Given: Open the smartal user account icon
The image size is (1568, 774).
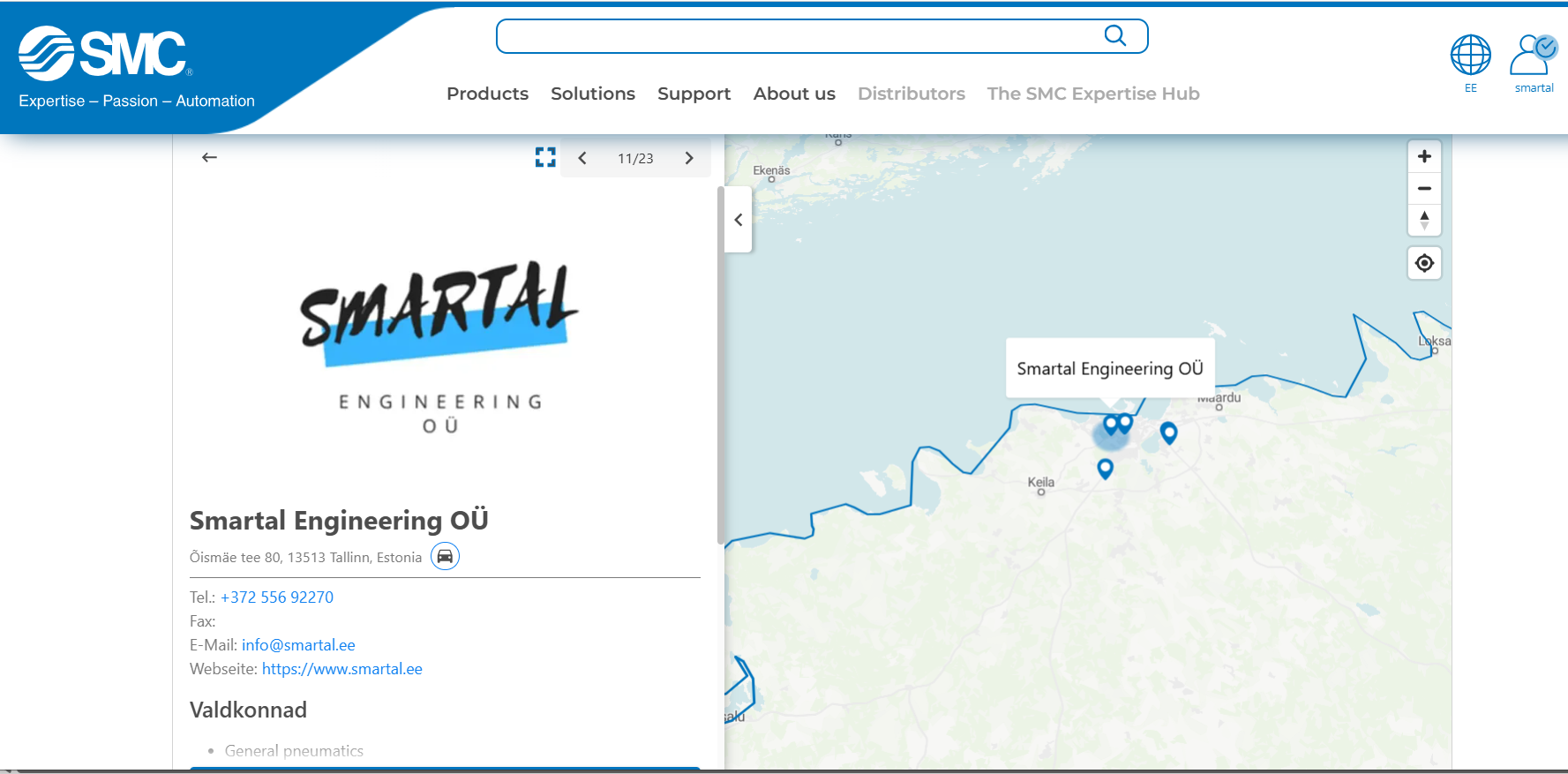Looking at the screenshot, I should click(x=1534, y=56).
